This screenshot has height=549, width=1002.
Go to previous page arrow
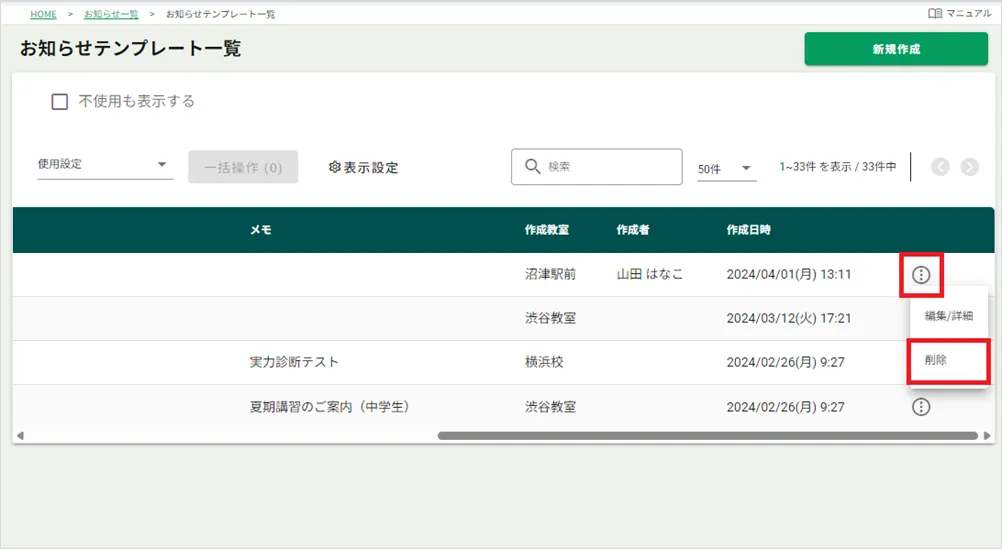(940, 167)
